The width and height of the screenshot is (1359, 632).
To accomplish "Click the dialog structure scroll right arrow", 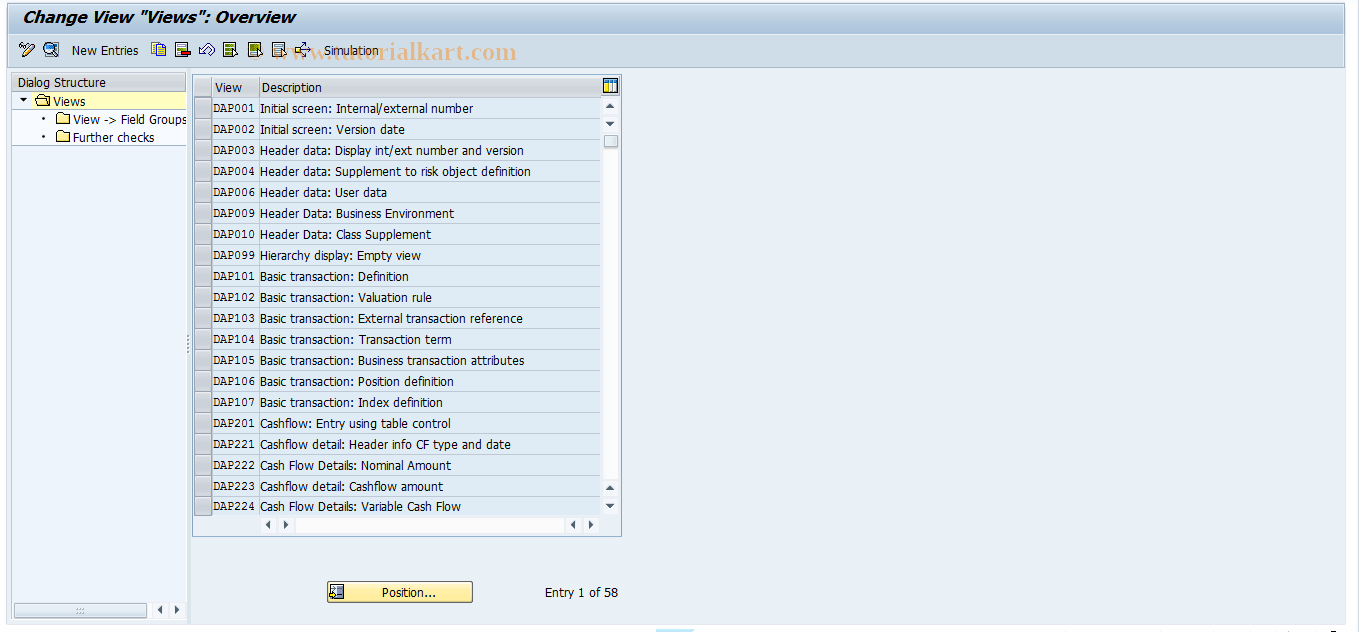I will click(x=176, y=609).
